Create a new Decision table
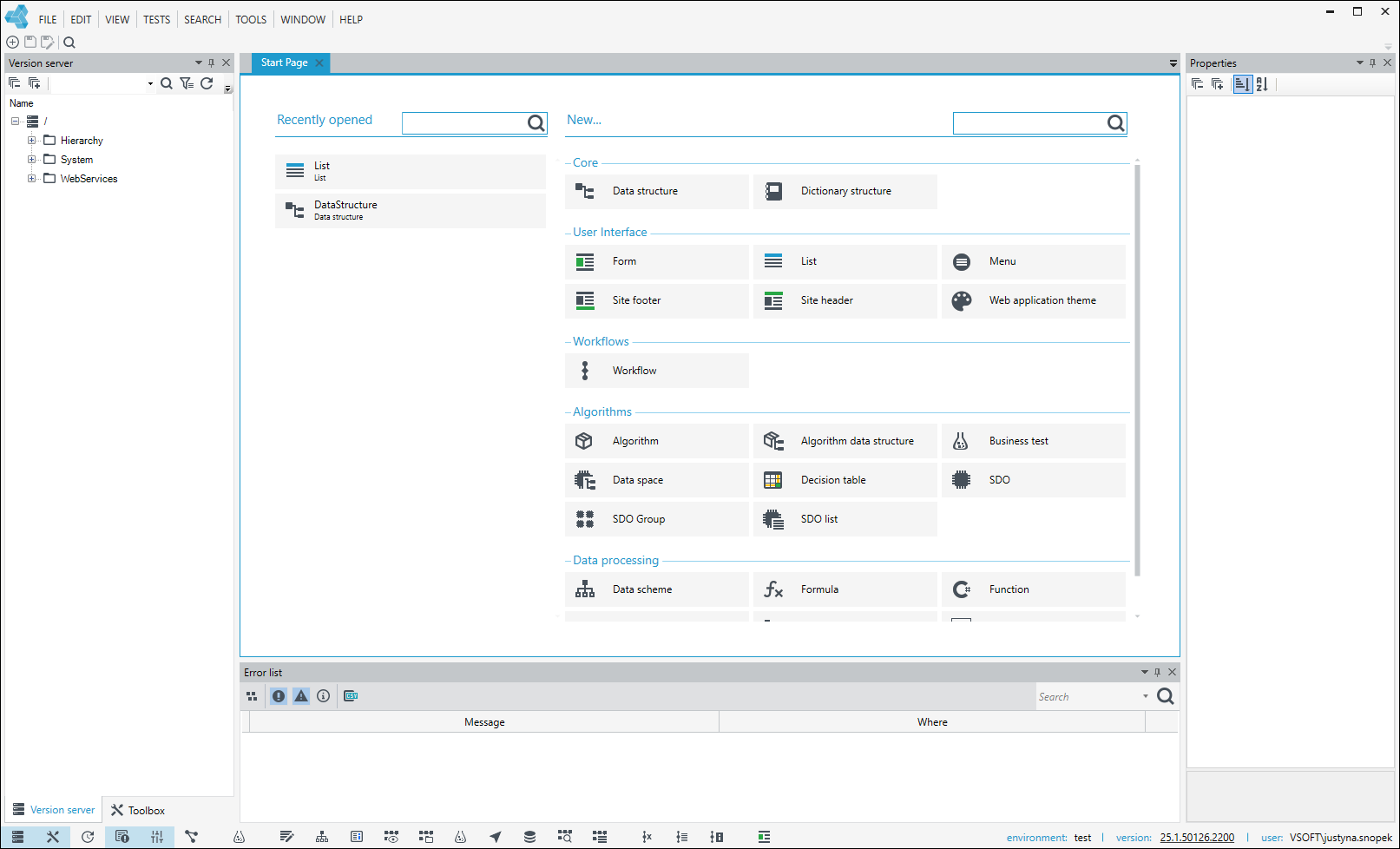The image size is (1400, 849). [845, 480]
